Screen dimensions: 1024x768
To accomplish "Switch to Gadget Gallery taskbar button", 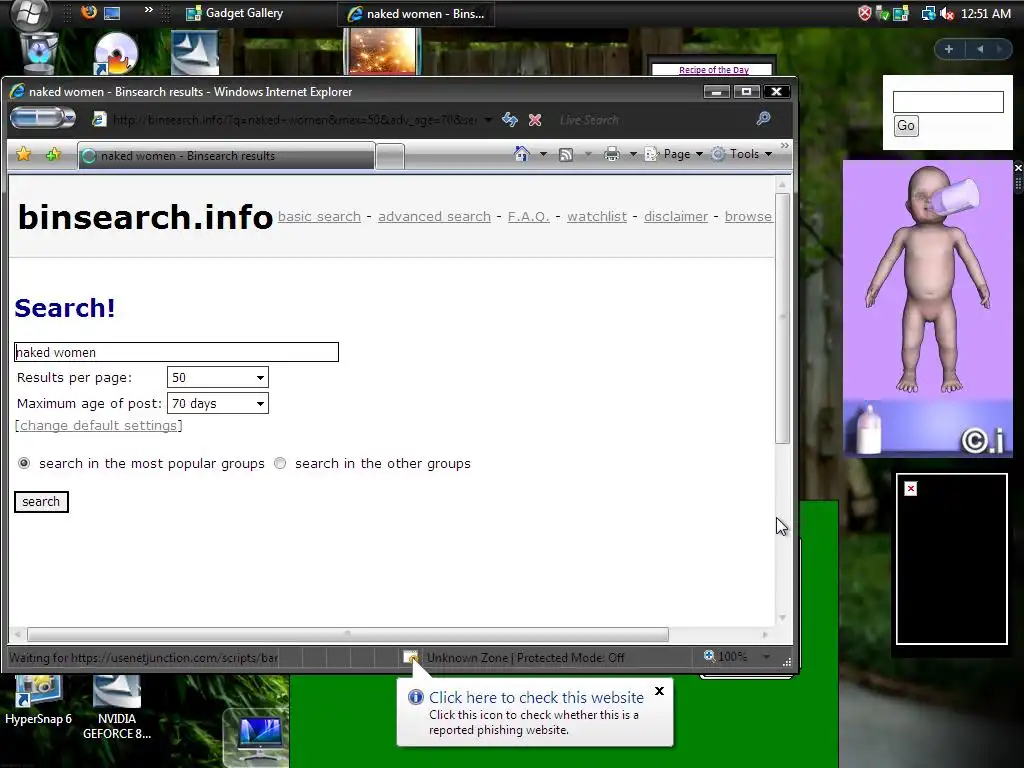I will tap(234, 13).
